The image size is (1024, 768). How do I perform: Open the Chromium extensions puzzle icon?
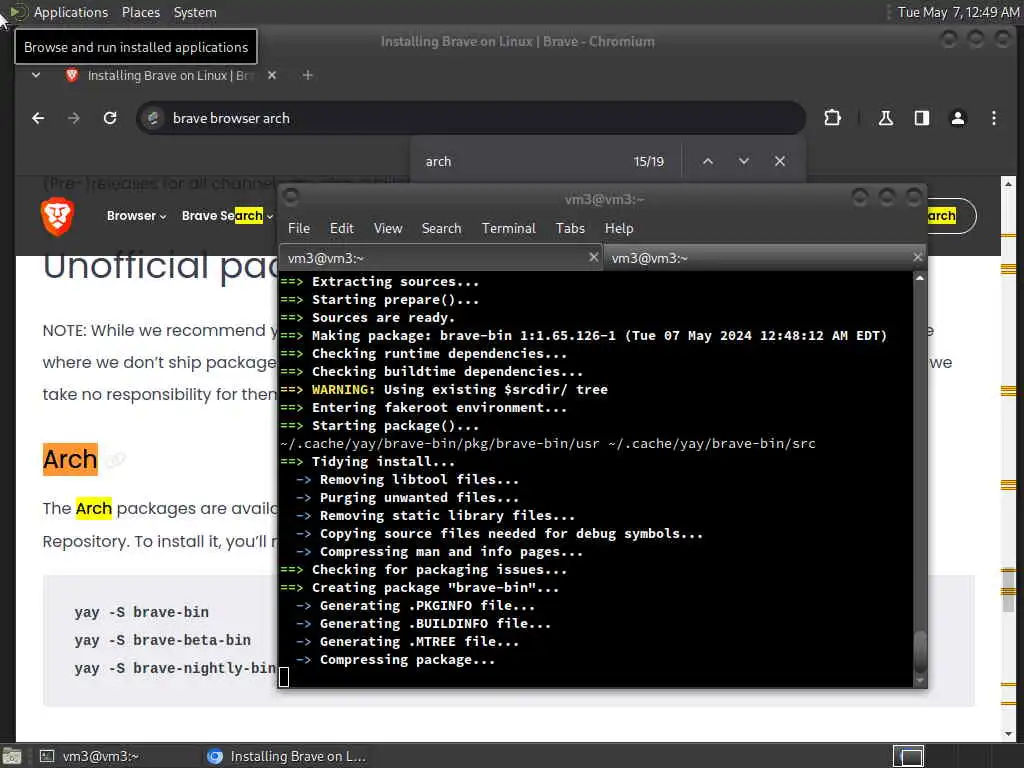[x=833, y=118]
